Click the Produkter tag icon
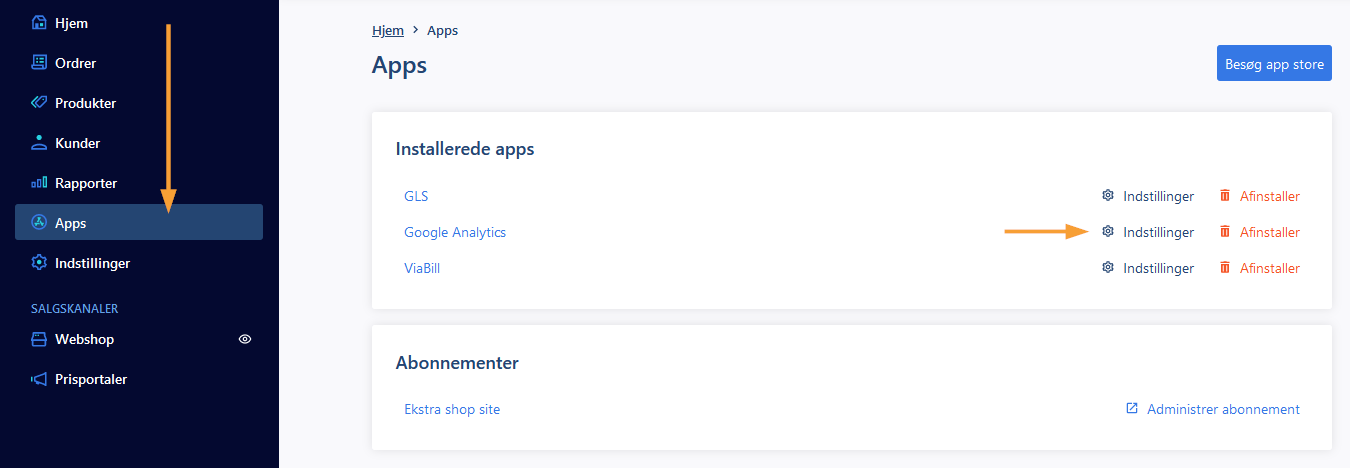The image size is (1350, 468). [x=39, y=102]
